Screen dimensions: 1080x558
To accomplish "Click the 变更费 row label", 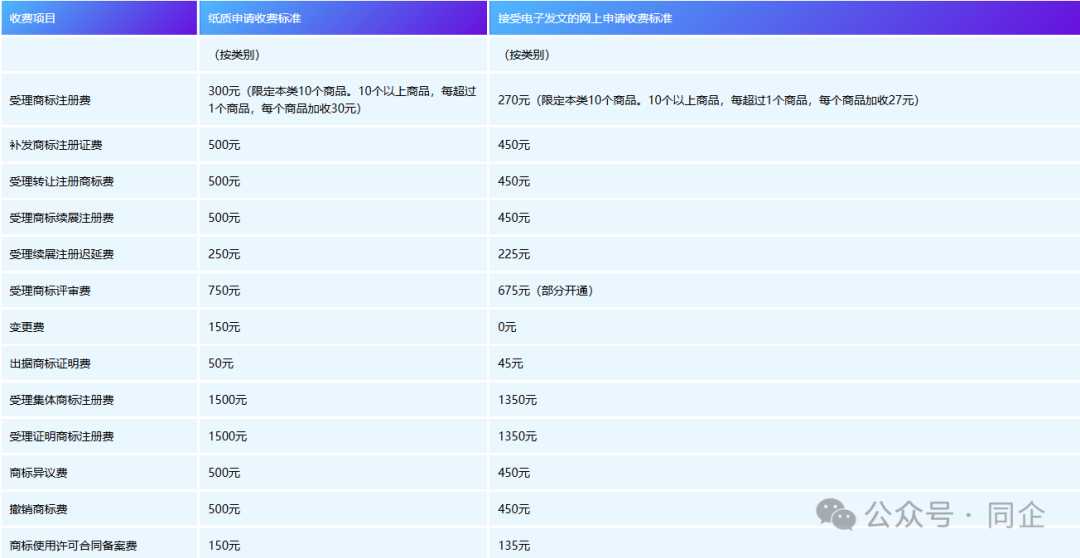I will tap(27, 327).
